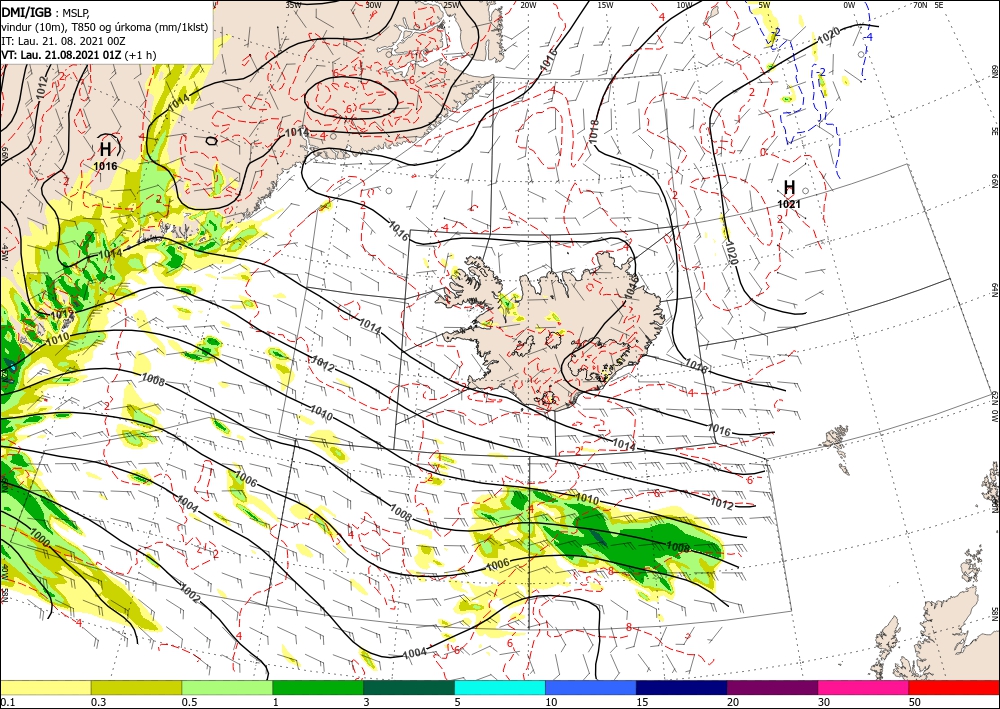
Task: Click the yellow 0.1–0.3 legend color band
Action: click(45, 687)
